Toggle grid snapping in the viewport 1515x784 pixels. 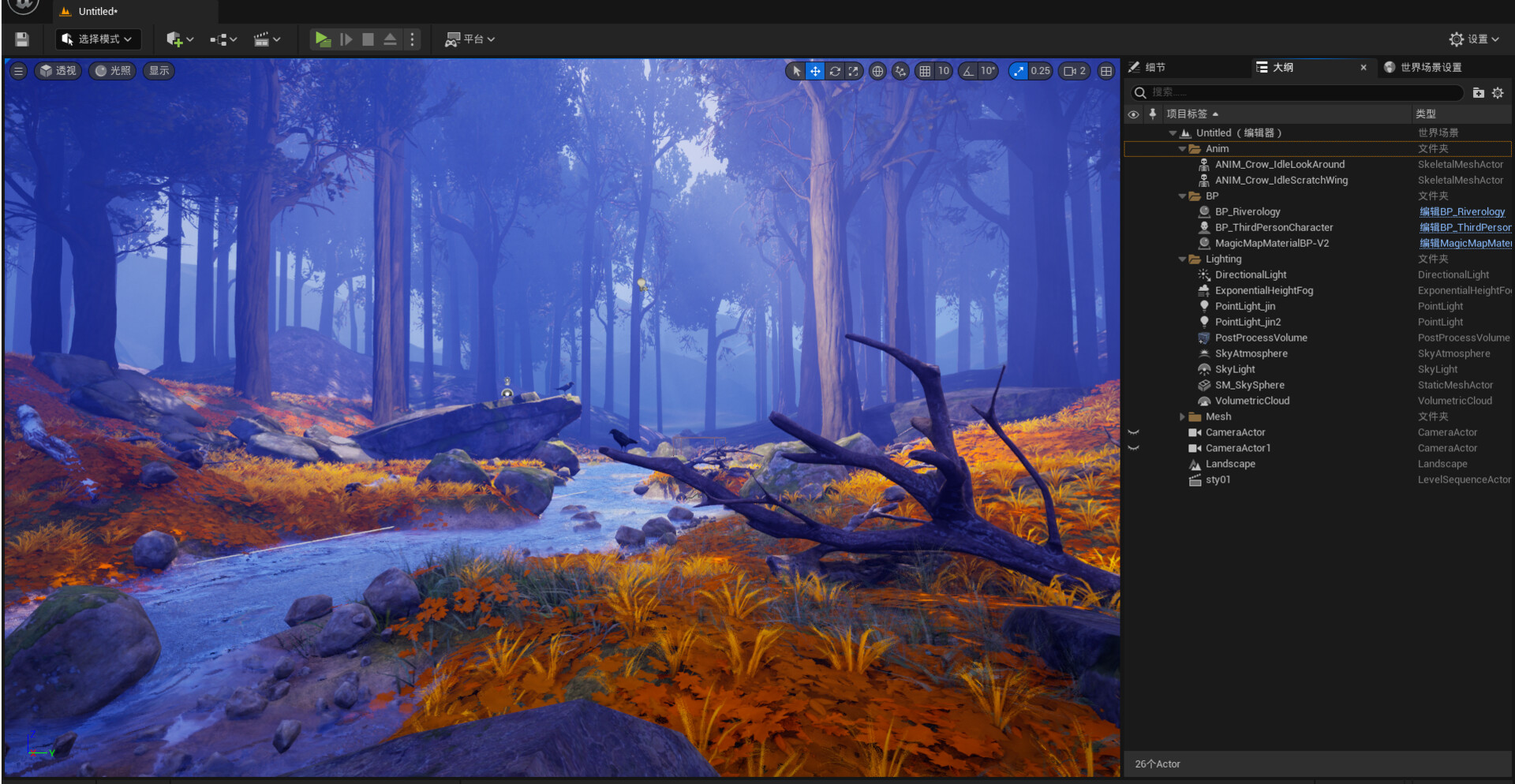pos(925,71)
